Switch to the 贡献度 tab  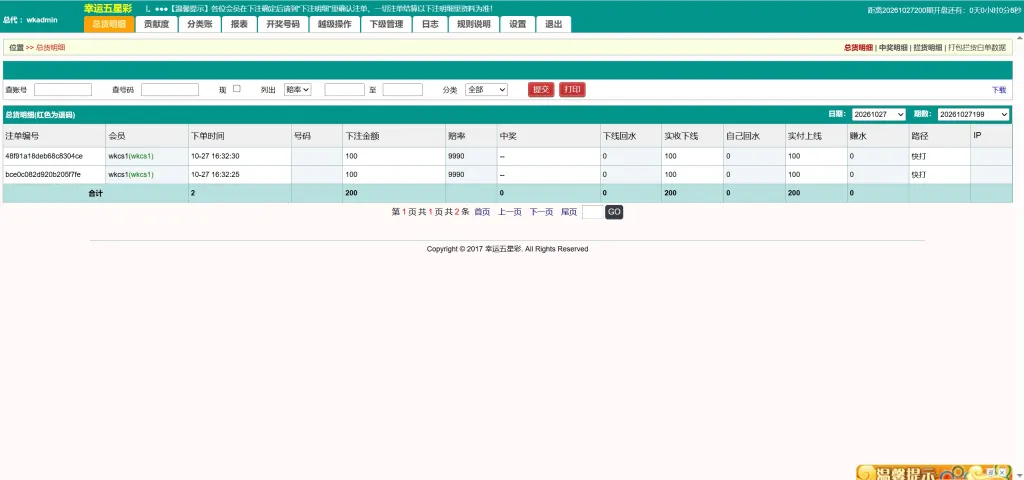[156, 24]
